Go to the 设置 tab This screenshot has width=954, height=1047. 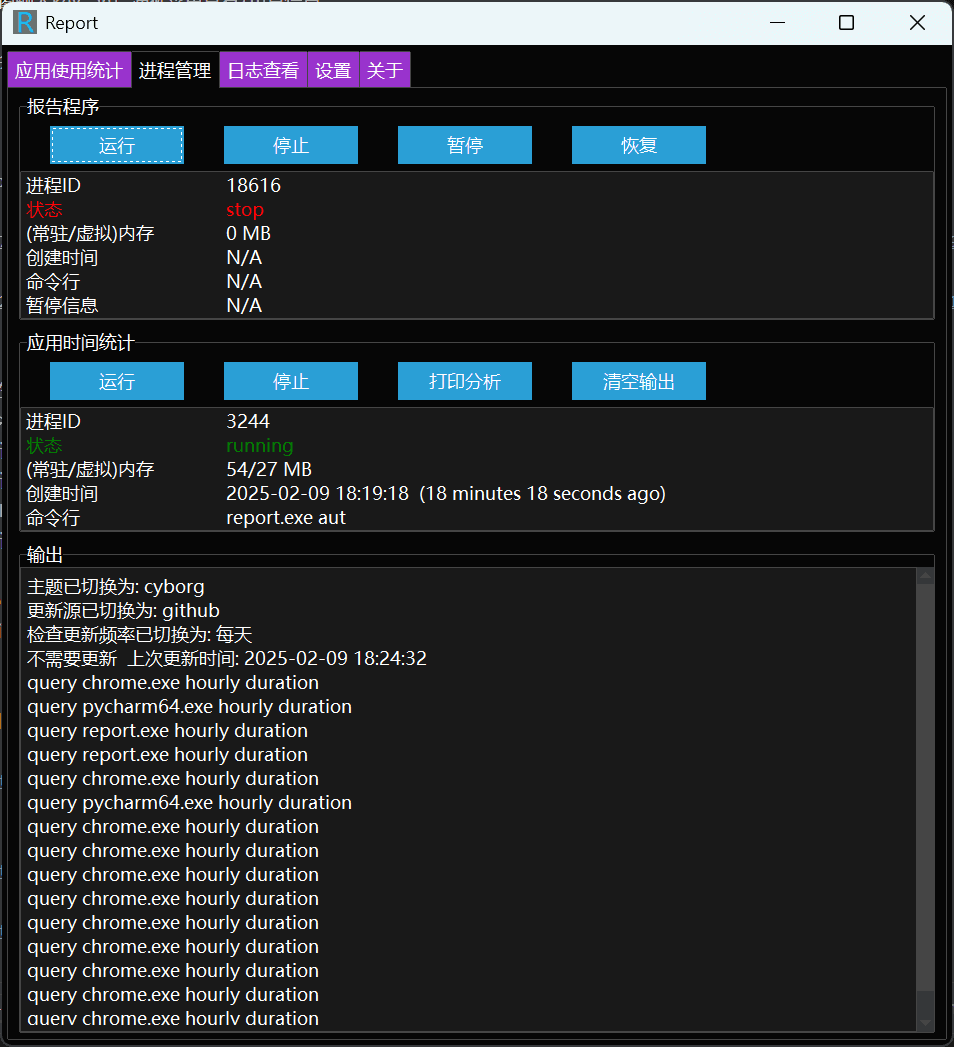(333, 71)
